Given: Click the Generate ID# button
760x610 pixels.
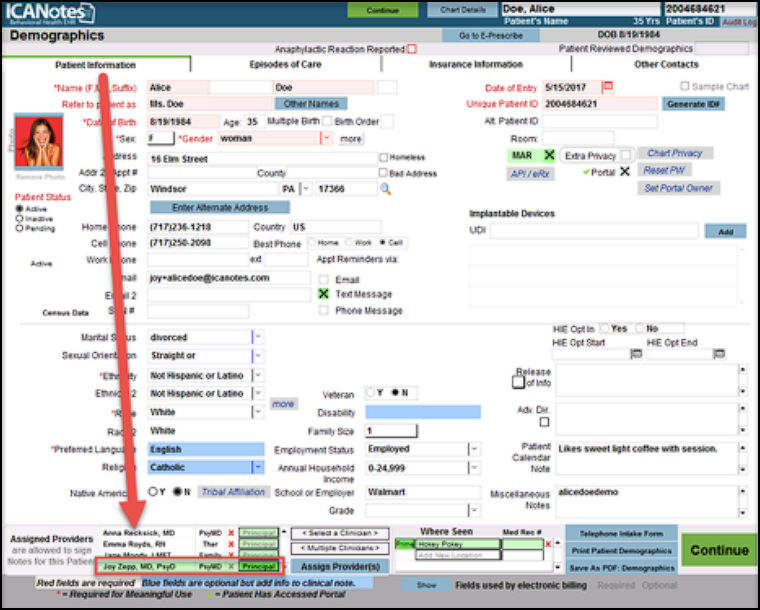Looking at the screenshot, I should coord(693,104).
